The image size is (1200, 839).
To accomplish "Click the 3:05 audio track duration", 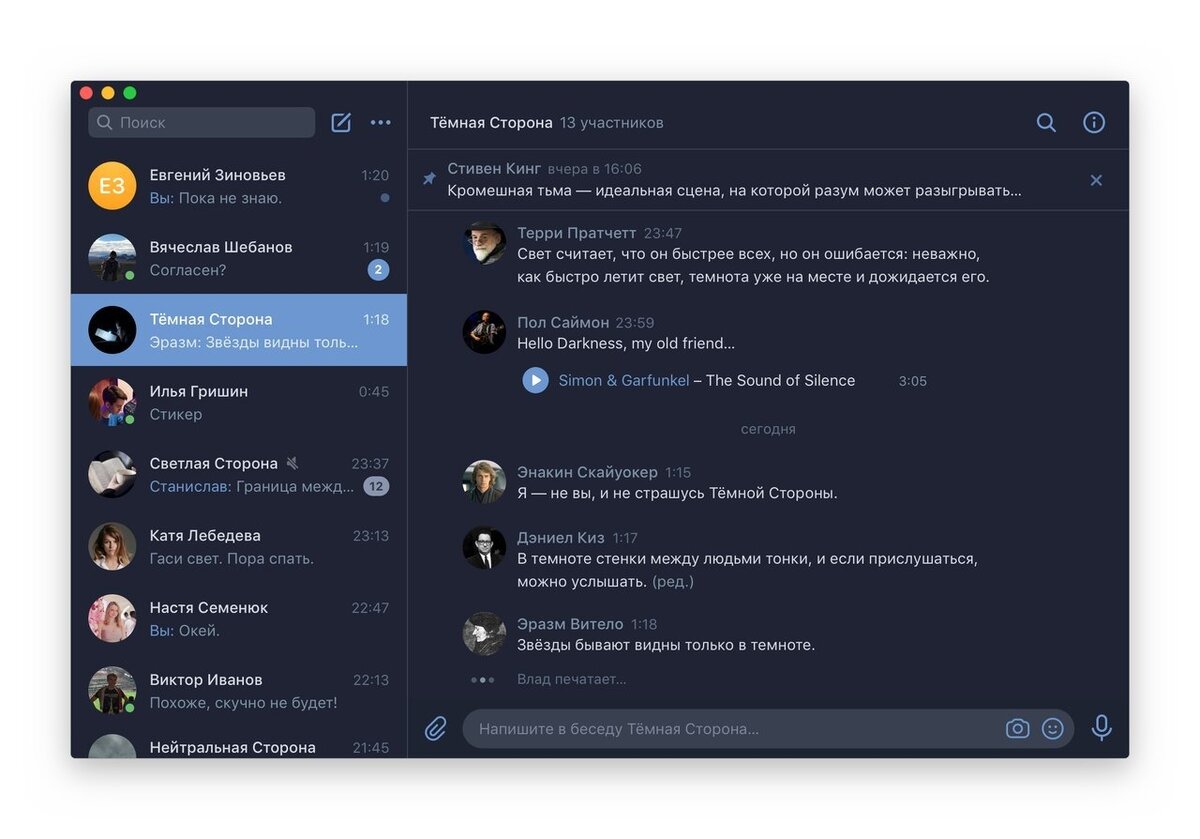I will click(x=912, y=381).
